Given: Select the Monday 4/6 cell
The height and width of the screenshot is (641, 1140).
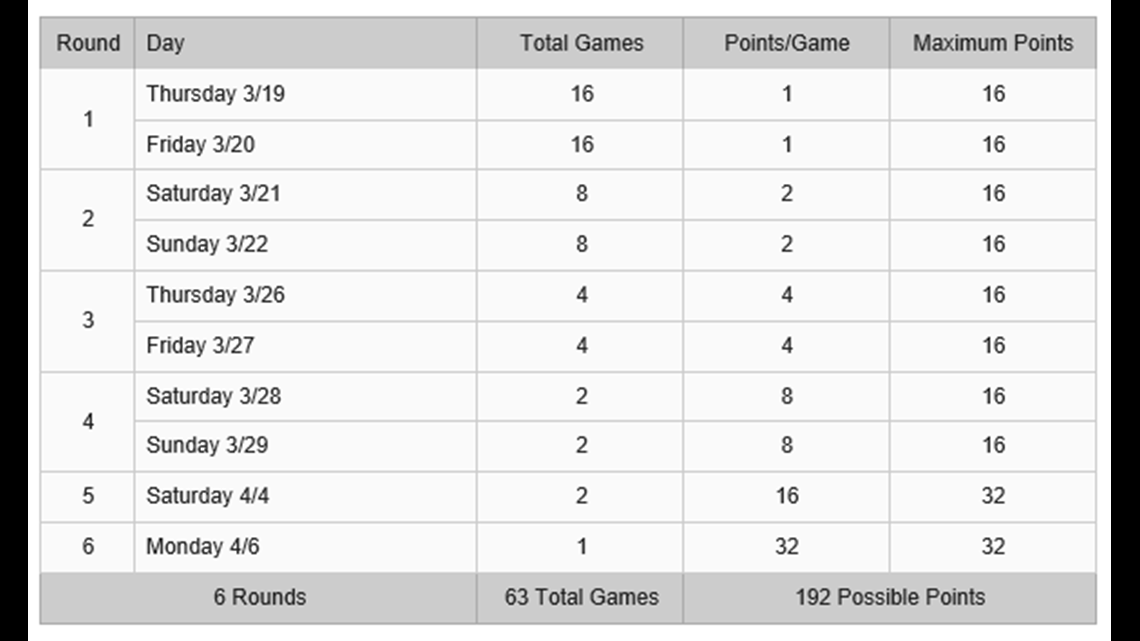Looking at the screenshot, I should (305, 547).
